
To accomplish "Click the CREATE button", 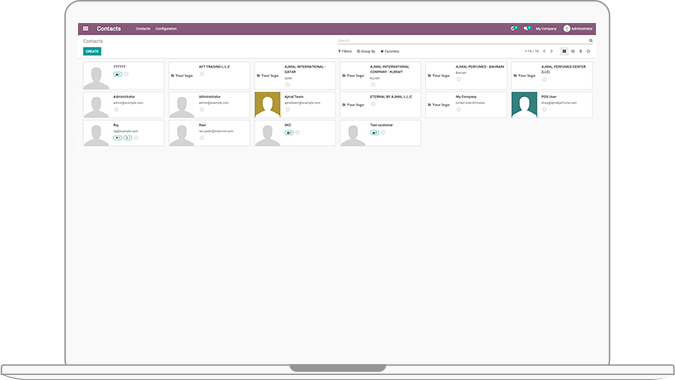I will point(92,51).
